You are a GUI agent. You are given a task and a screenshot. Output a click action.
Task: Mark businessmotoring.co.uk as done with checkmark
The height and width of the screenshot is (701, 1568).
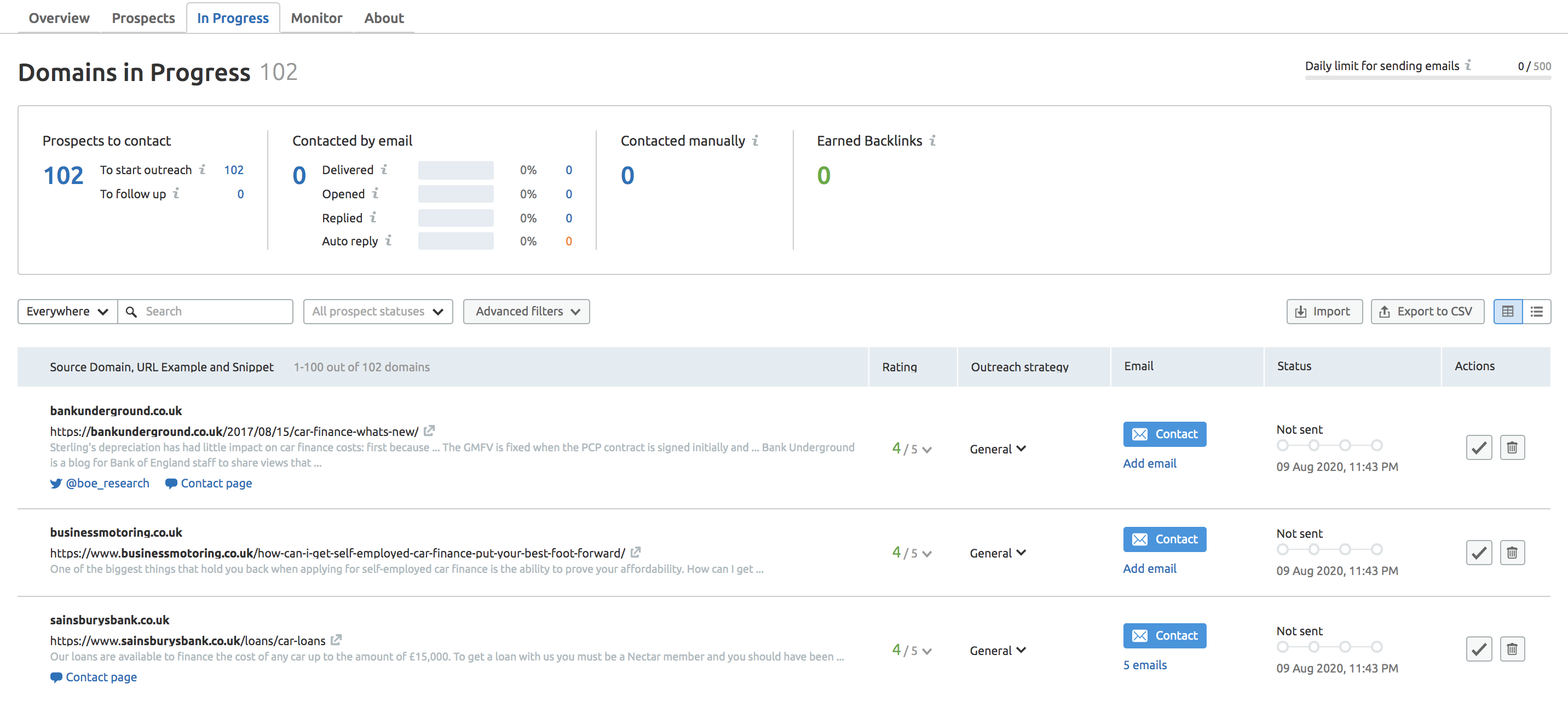point(1479,552)
